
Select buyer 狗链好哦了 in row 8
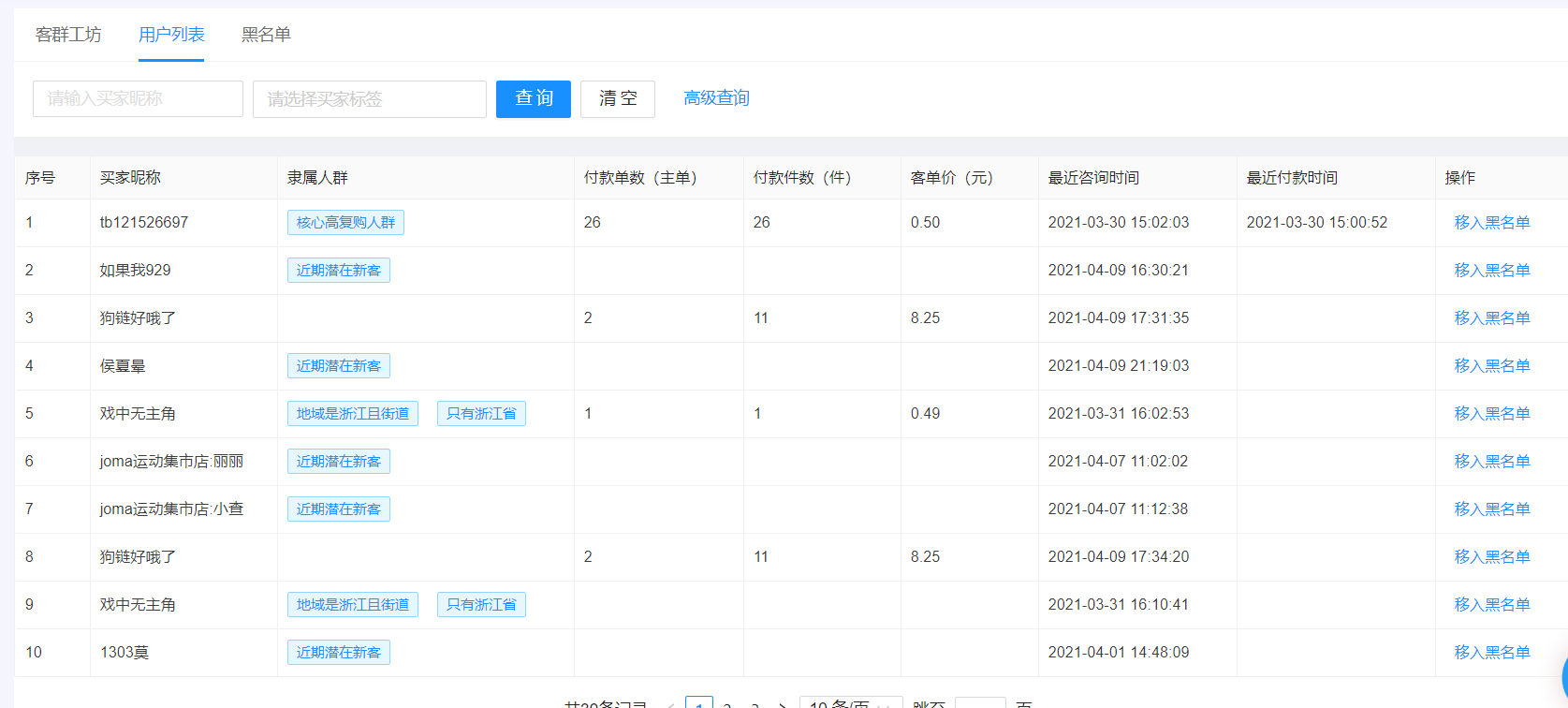click(x=138, y=557)
